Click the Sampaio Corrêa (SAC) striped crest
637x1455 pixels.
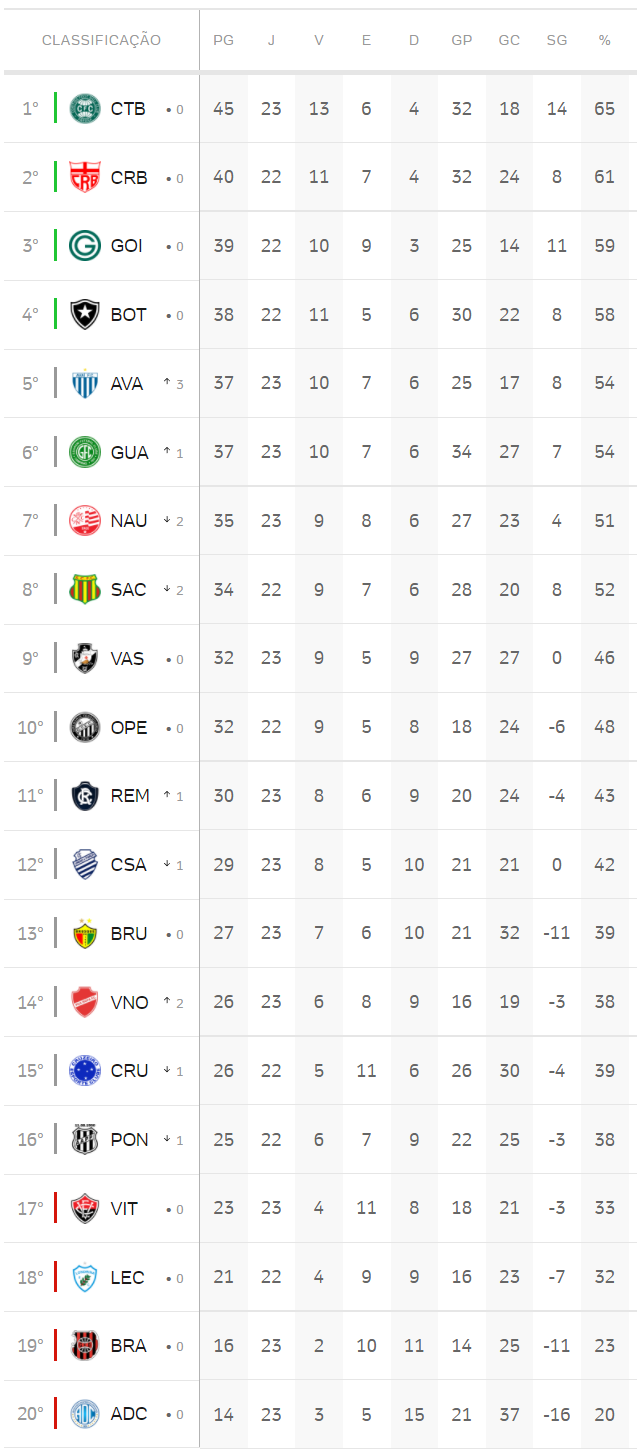pos(85,589)
